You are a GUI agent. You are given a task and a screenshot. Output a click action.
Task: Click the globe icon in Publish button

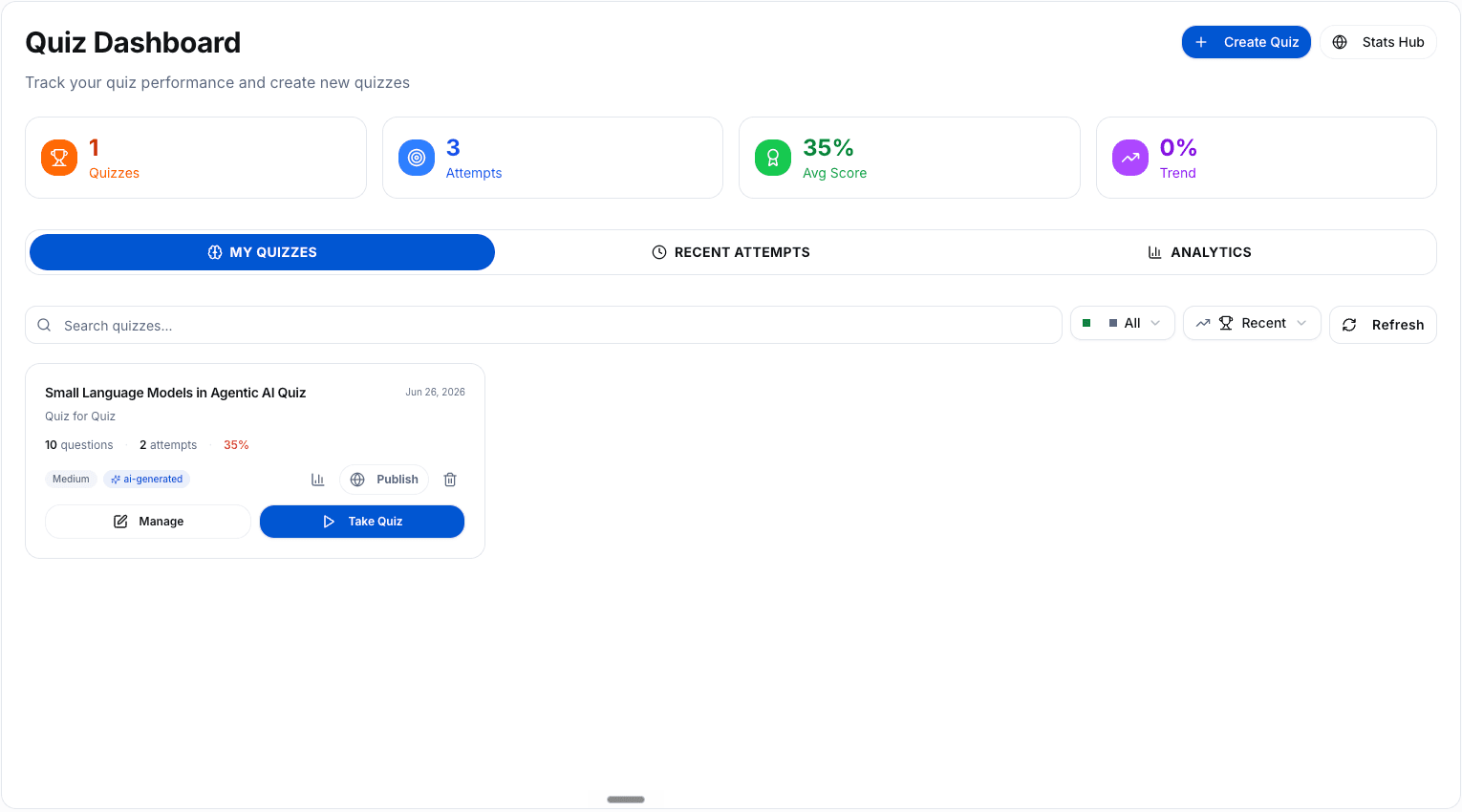[357, 480]
